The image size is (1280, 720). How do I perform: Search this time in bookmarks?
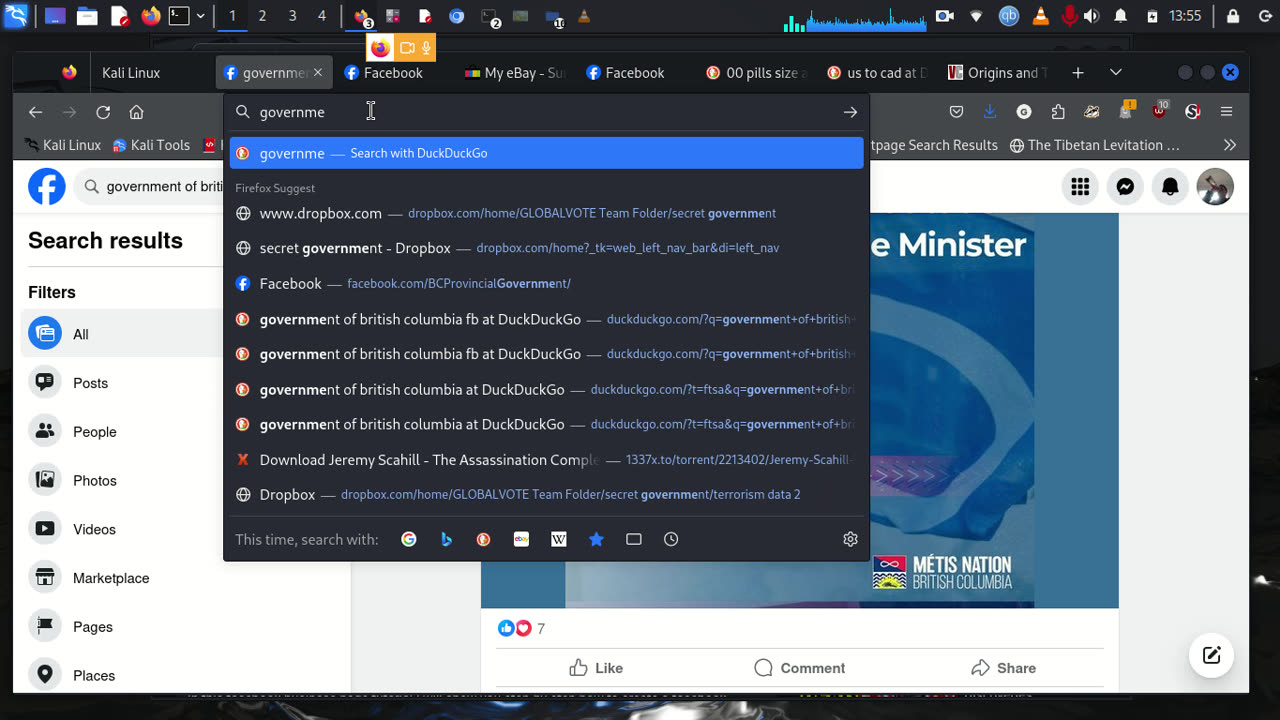point(596,539)
